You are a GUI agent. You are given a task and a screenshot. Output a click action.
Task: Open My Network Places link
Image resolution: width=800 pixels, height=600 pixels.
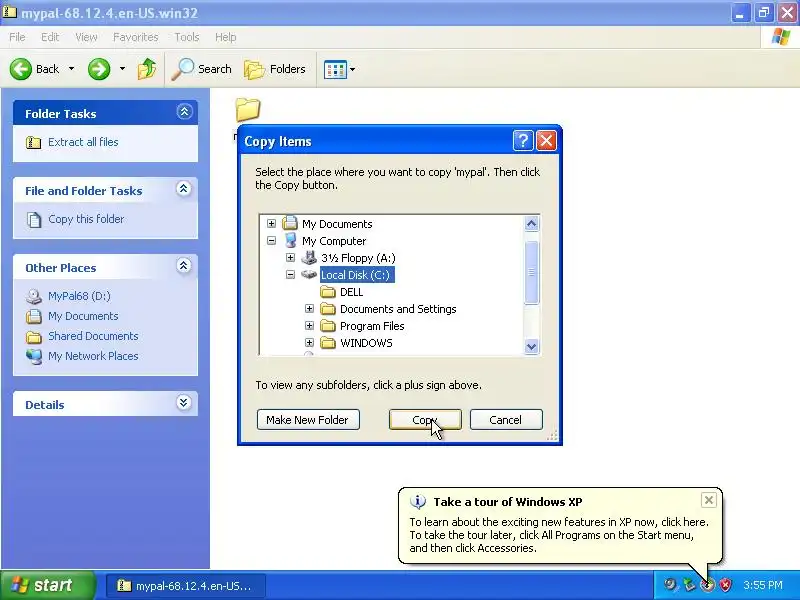pos(93,356)
